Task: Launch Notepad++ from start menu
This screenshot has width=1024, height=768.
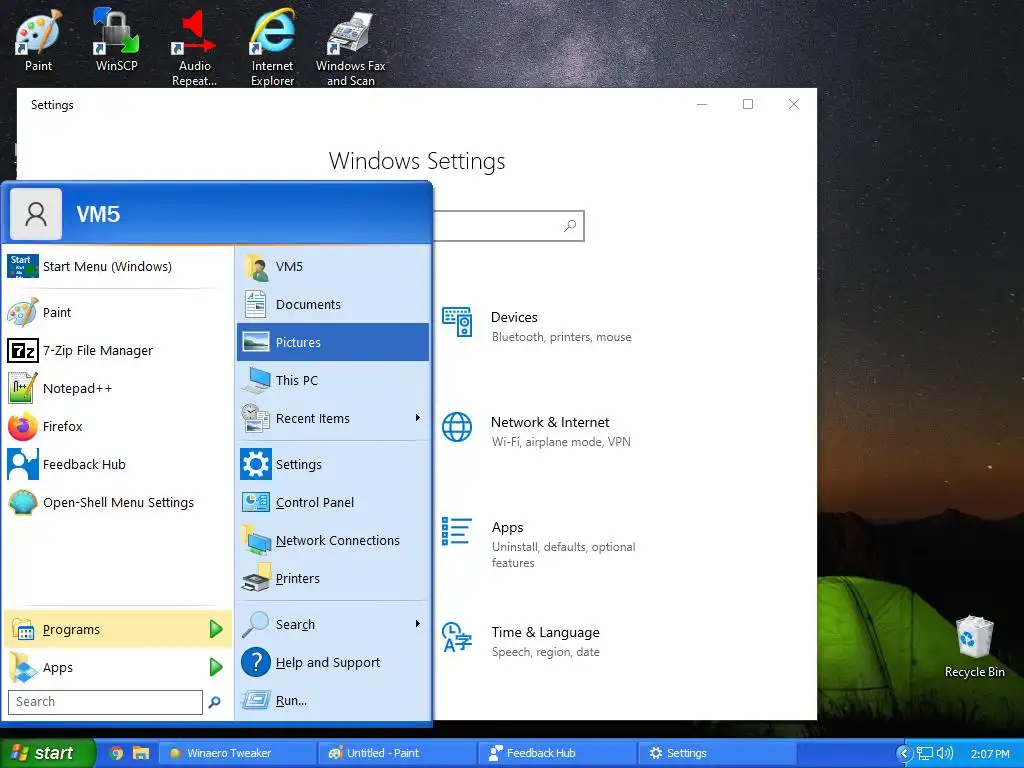Action: pos(118,389)
